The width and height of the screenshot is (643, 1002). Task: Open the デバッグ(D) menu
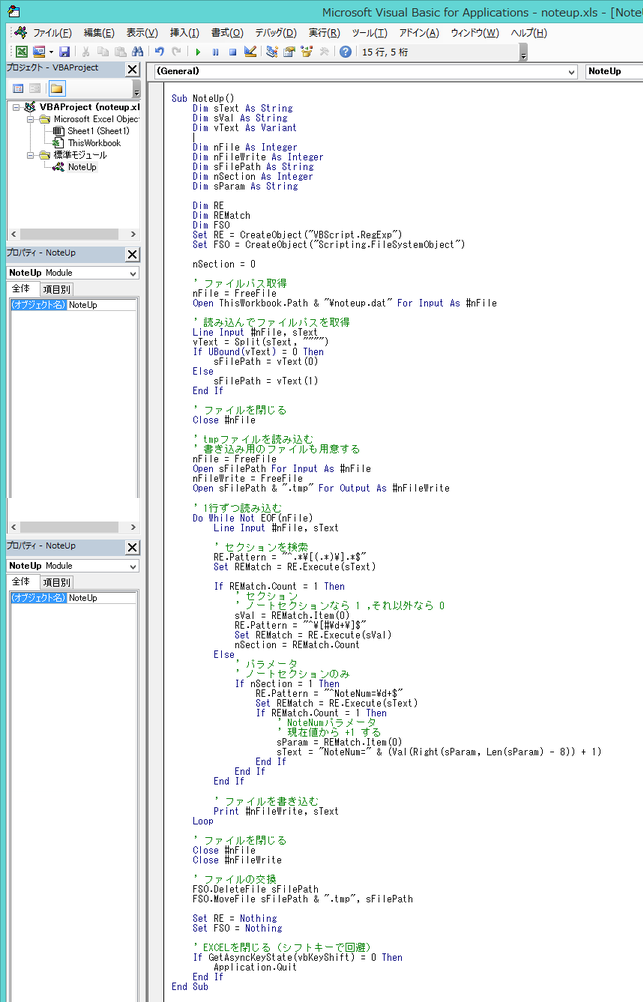(x=275, y=33)
